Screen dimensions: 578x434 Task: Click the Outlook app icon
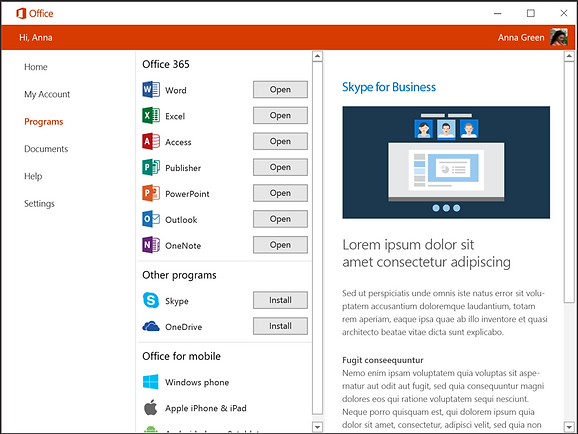151,219
